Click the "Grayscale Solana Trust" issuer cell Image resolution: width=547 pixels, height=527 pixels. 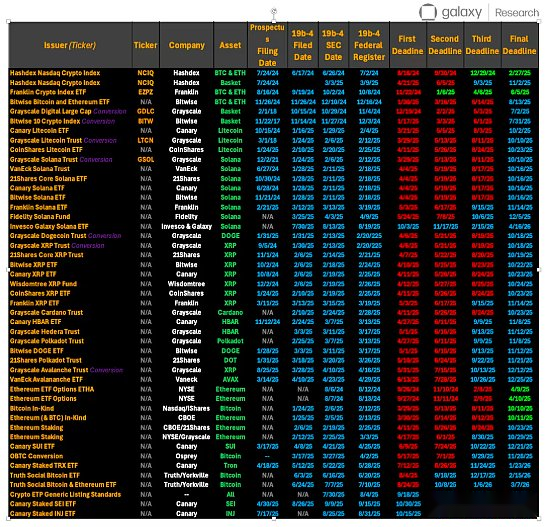coord(61,160)
